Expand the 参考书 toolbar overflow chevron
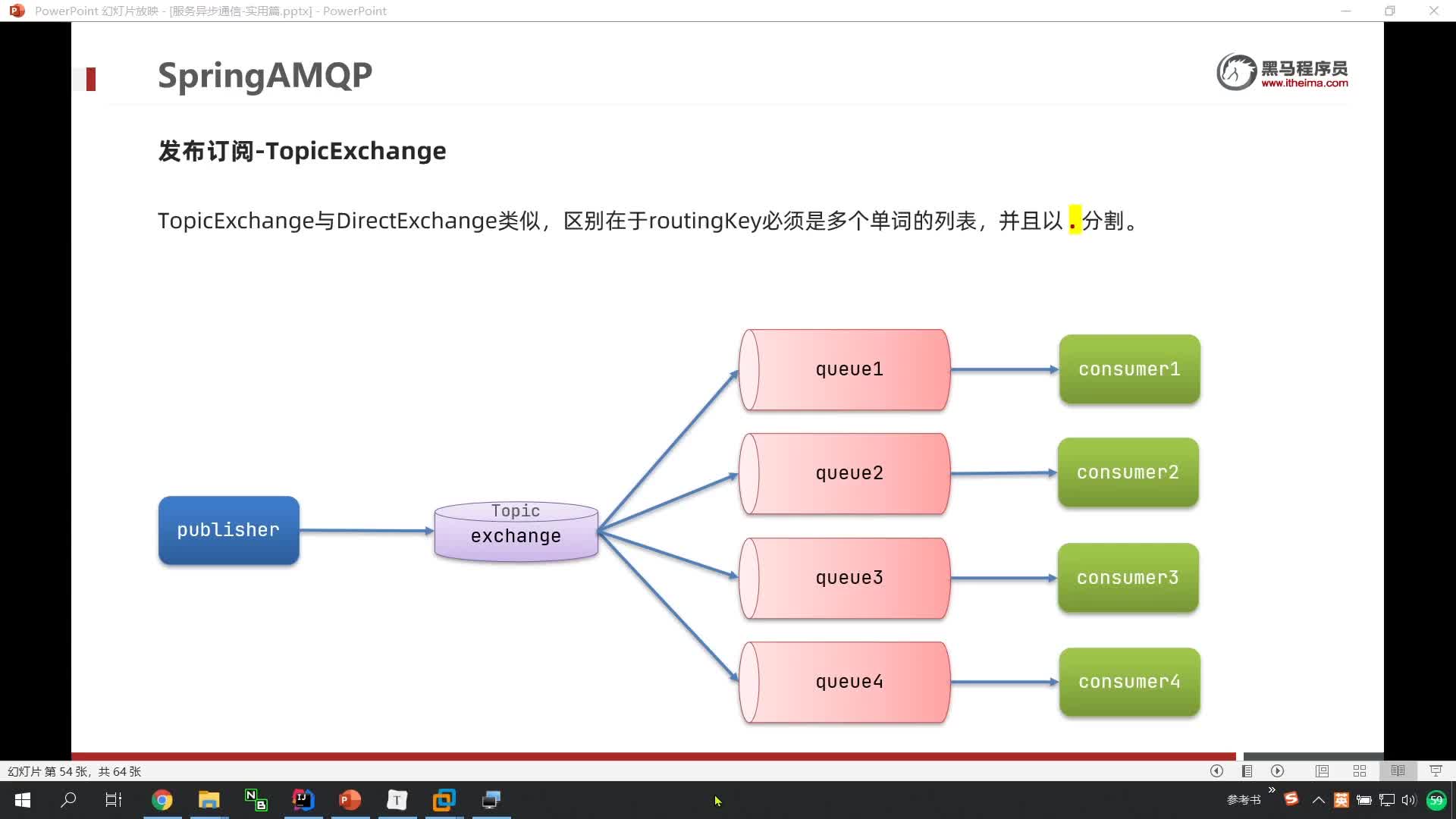This screenshot has width=1456, height=819. (1272, 790)
